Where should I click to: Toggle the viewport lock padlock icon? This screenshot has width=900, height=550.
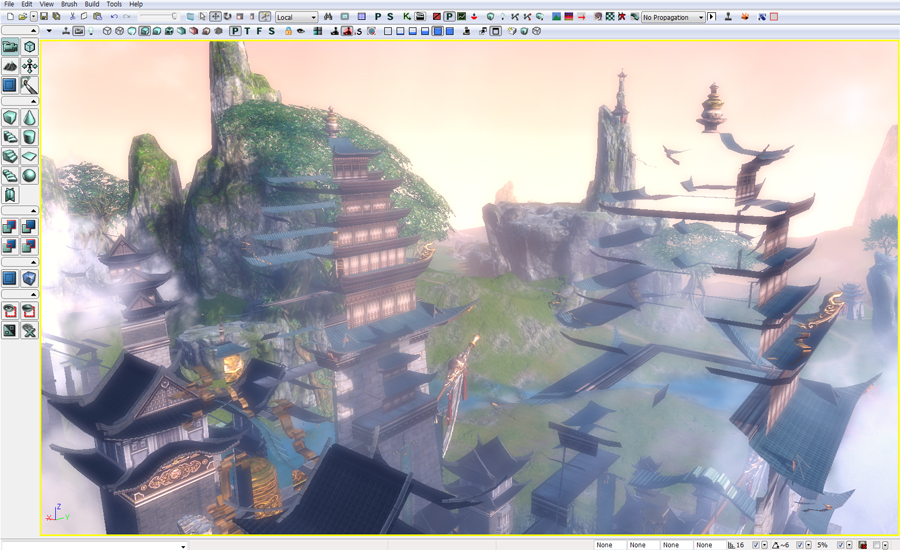288,31
